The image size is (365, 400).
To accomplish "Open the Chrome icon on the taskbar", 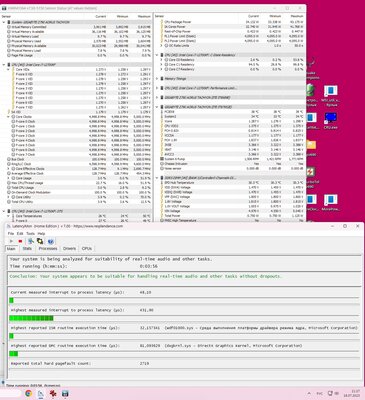I will coord(28,393).
